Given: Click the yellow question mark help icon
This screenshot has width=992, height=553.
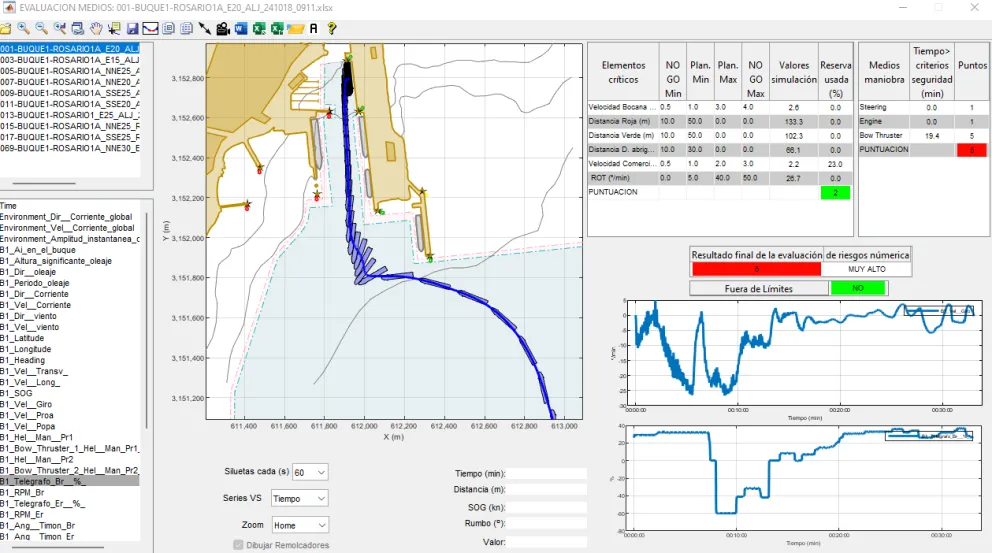Looking at the screenshot, I should [332, 28].
